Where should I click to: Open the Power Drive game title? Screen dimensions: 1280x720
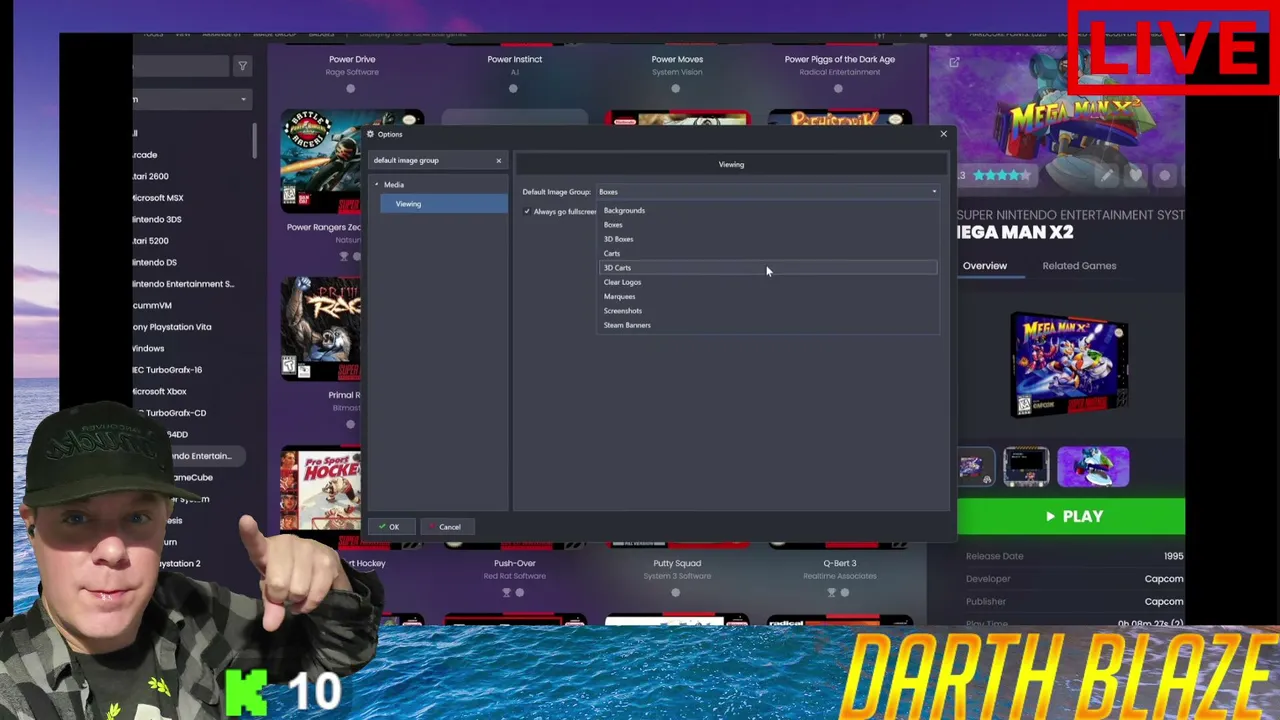352,59
